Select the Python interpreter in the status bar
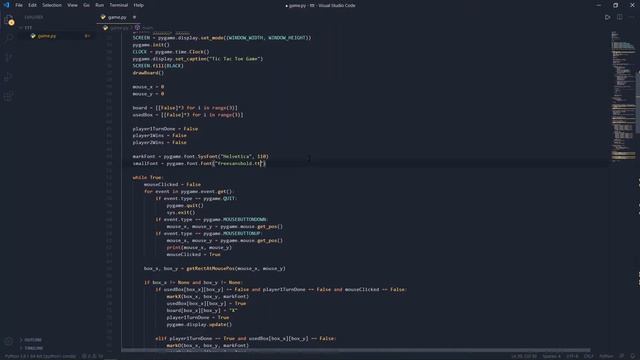 [40, 356]
